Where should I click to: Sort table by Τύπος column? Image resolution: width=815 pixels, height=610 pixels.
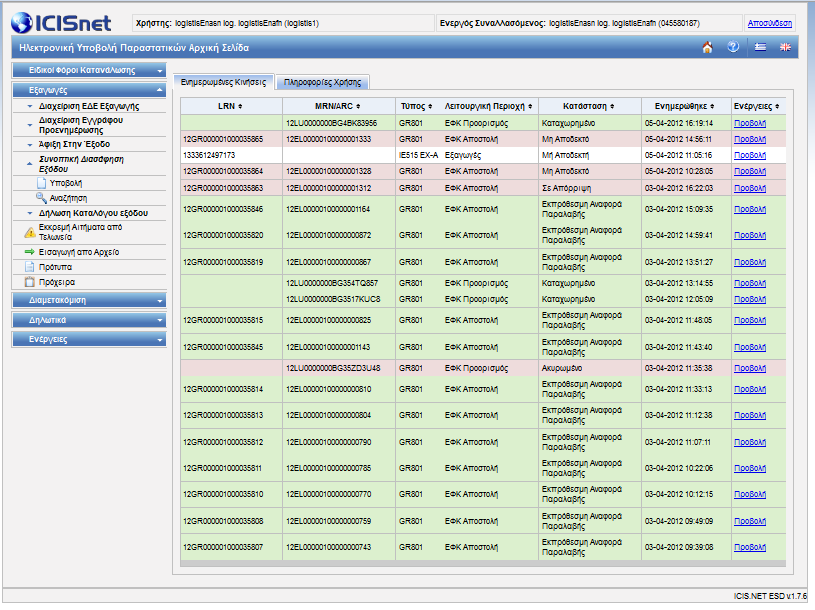(x=416, y=106)
